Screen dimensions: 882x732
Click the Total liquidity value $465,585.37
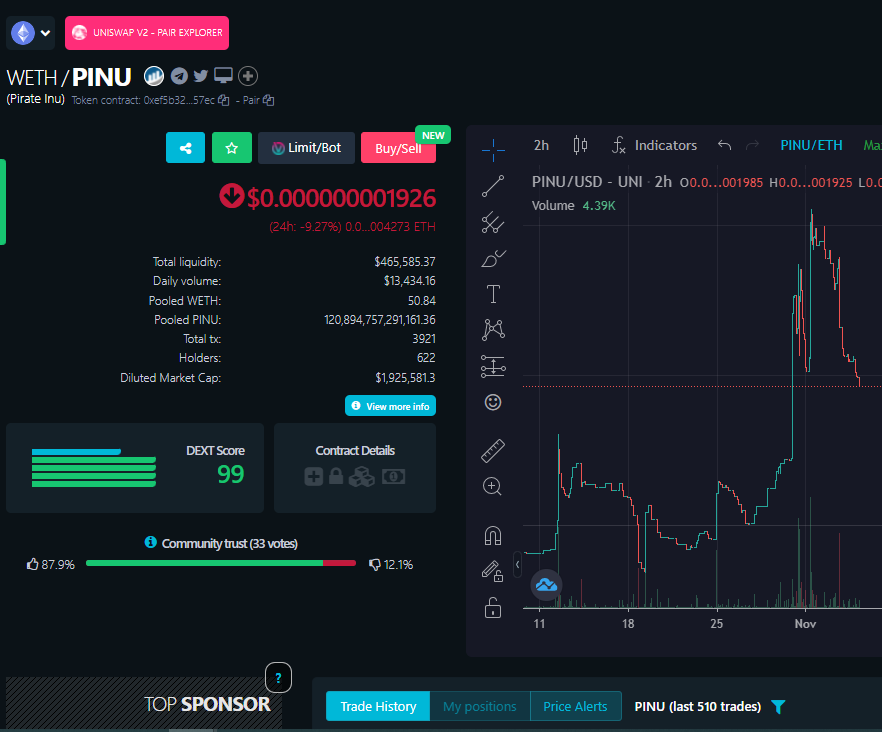(404, 262)
